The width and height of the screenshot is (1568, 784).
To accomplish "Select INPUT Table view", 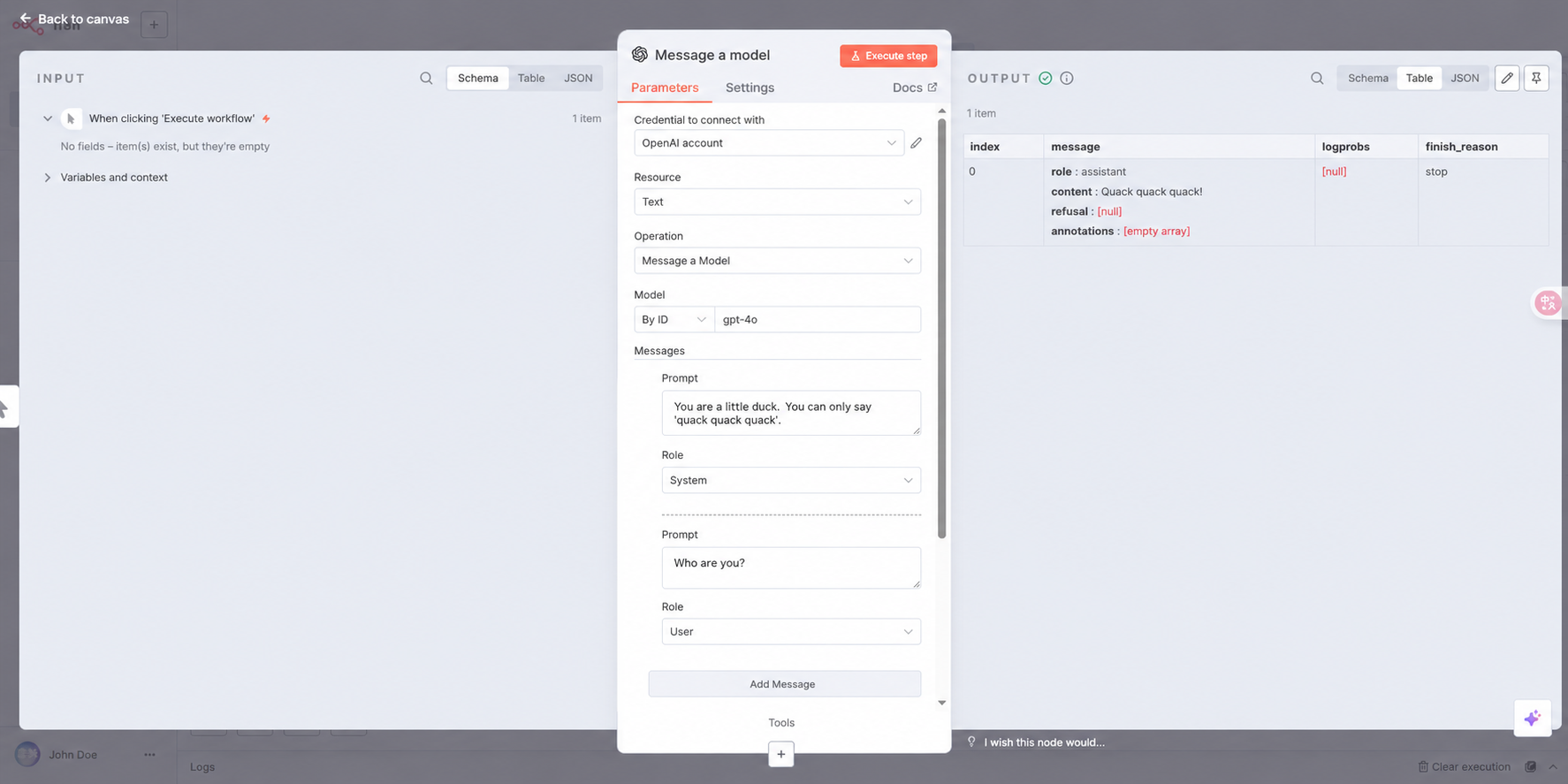I will click(531, 78).
